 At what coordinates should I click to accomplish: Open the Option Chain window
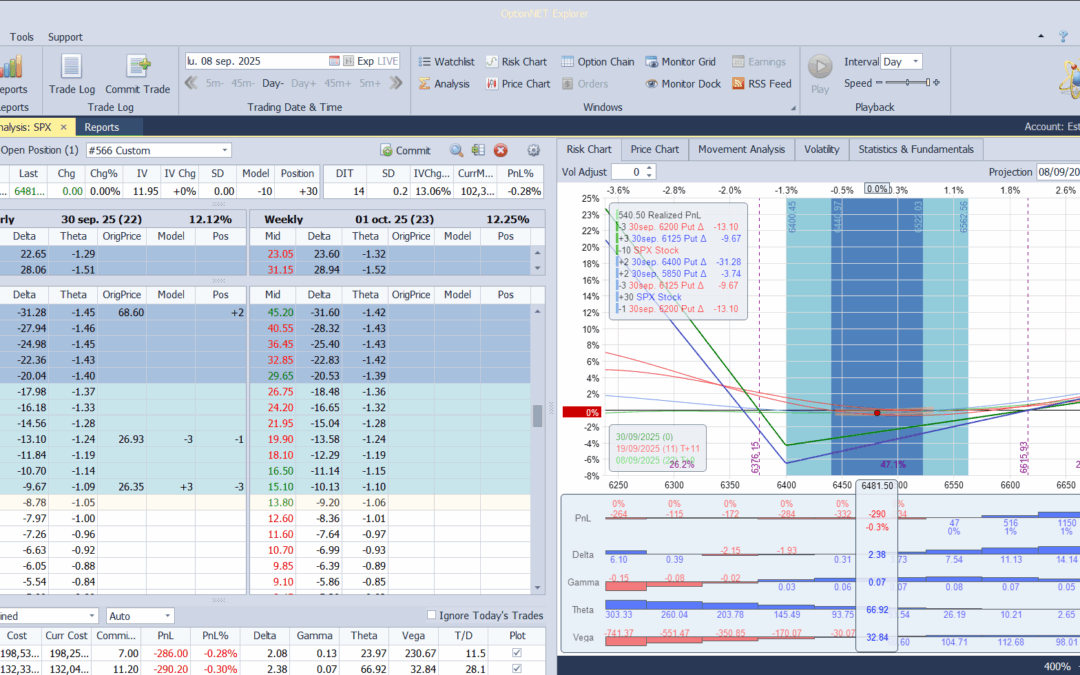[x=597, y=61]
